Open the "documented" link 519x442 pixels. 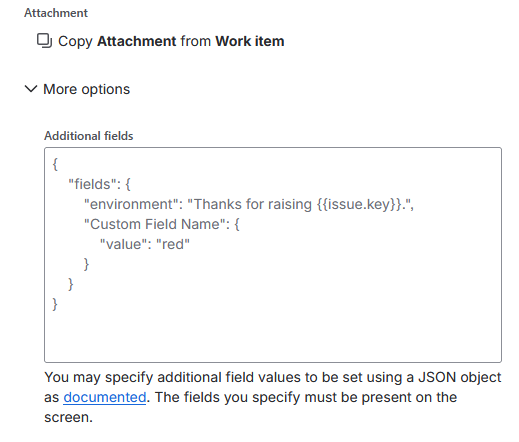[x=105, y=397]
